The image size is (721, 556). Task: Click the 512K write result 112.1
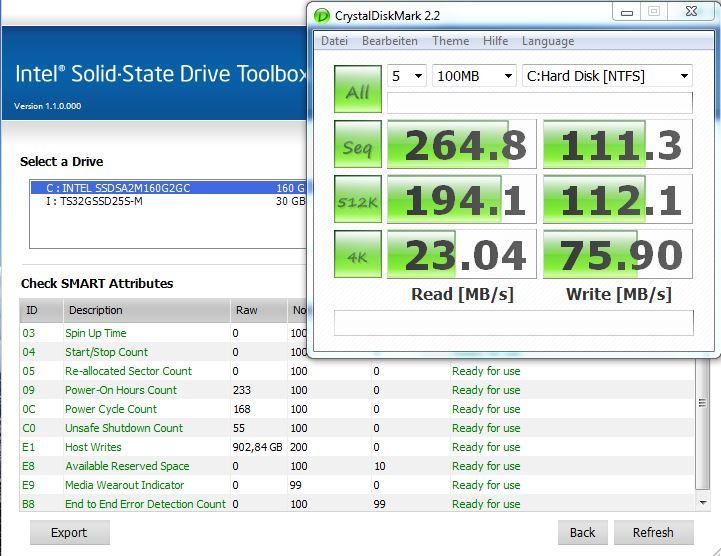point(618,199)
